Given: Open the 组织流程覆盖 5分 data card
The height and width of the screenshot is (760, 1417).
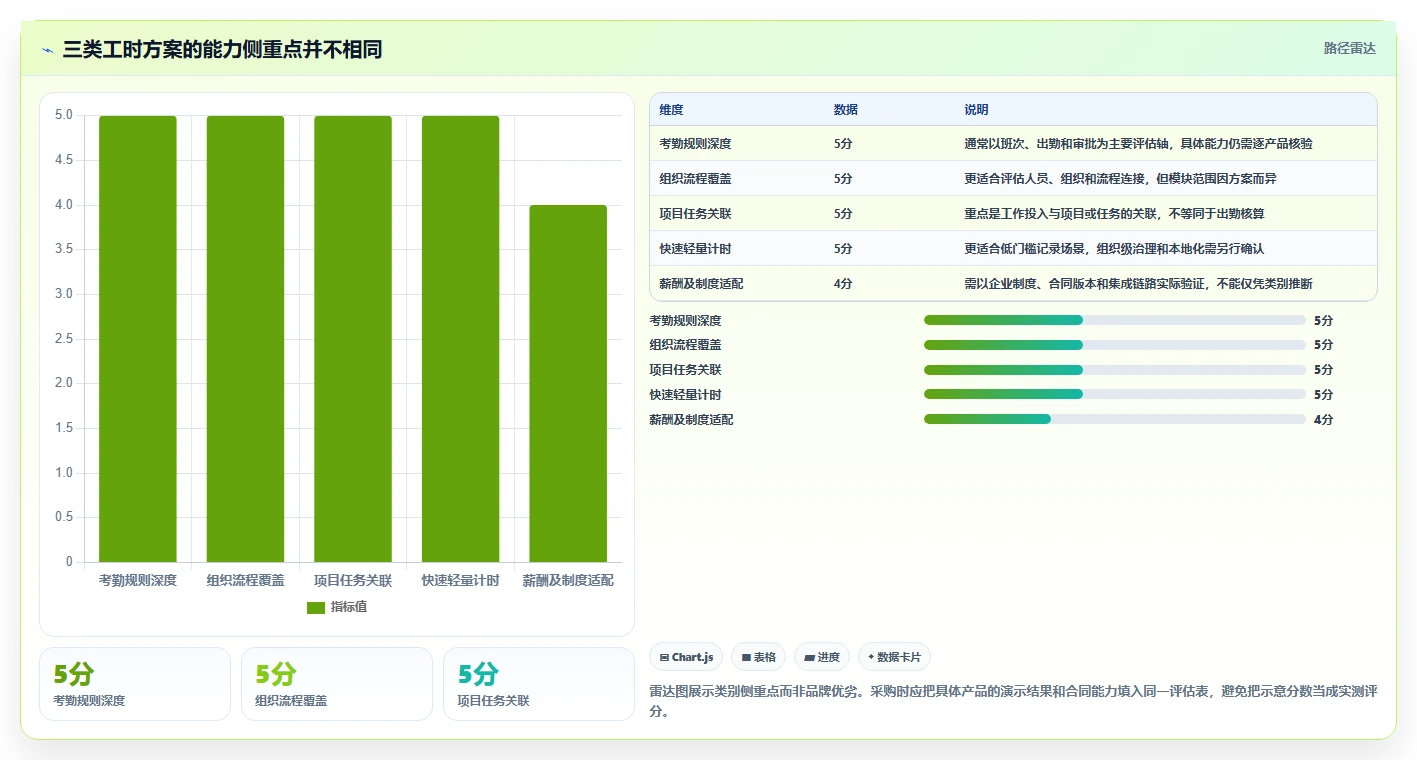Looking at the screenshot, I should pyautogui.click(x=337, y=684).
